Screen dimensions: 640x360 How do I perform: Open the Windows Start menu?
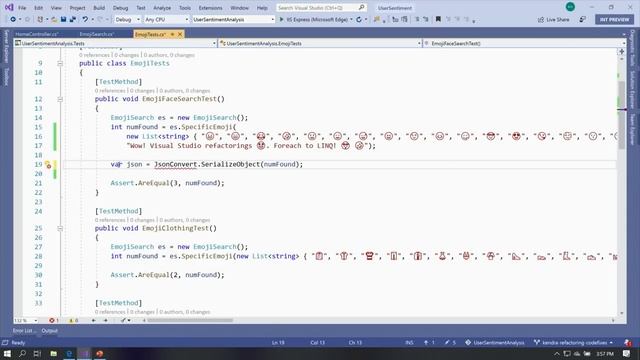pos(7,353)
